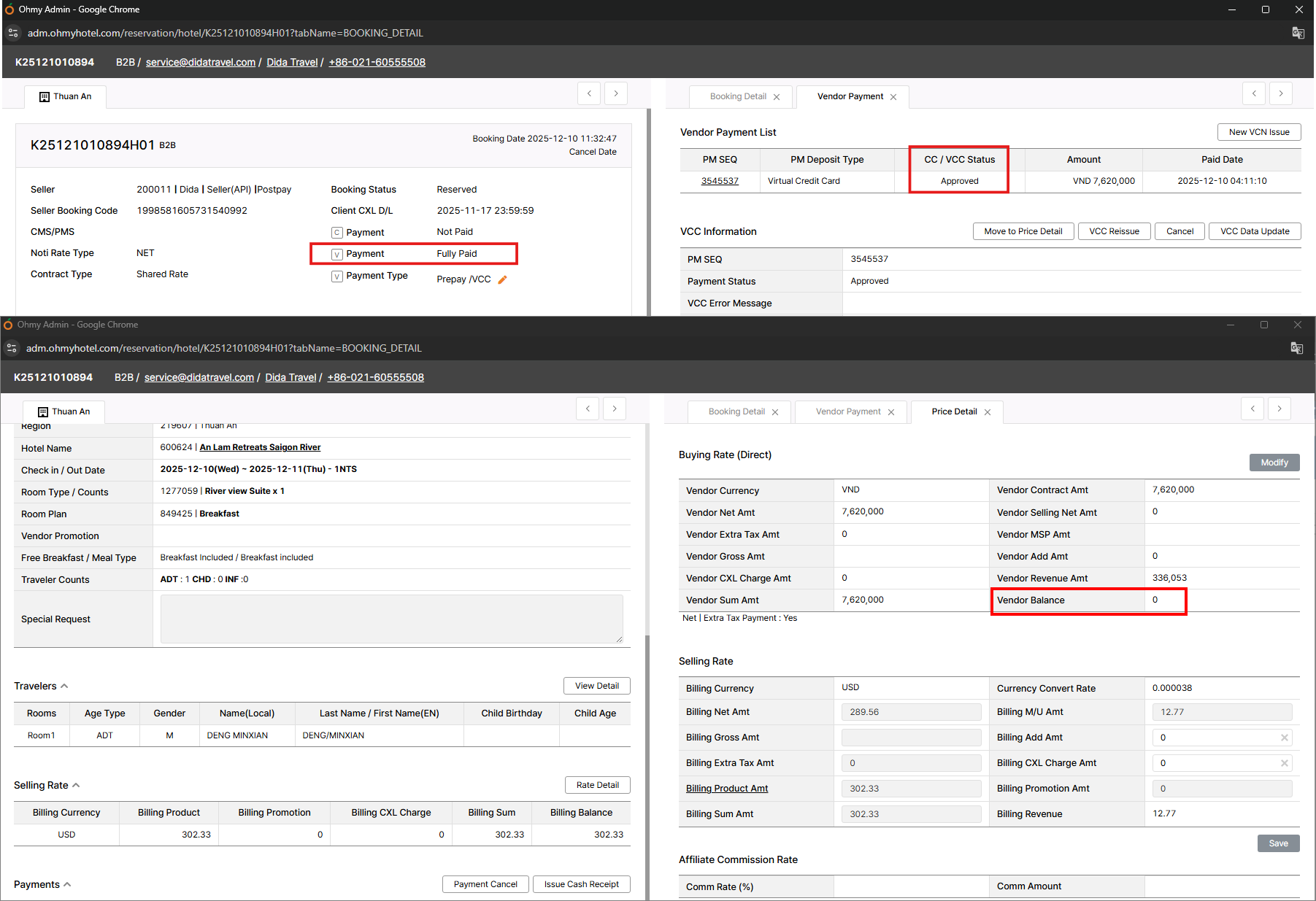This screenshot has height=901, width=1316.
Task: Clear the Billing Add Amt field with X
Action: pyautogui.click(x=1284, y=738)
